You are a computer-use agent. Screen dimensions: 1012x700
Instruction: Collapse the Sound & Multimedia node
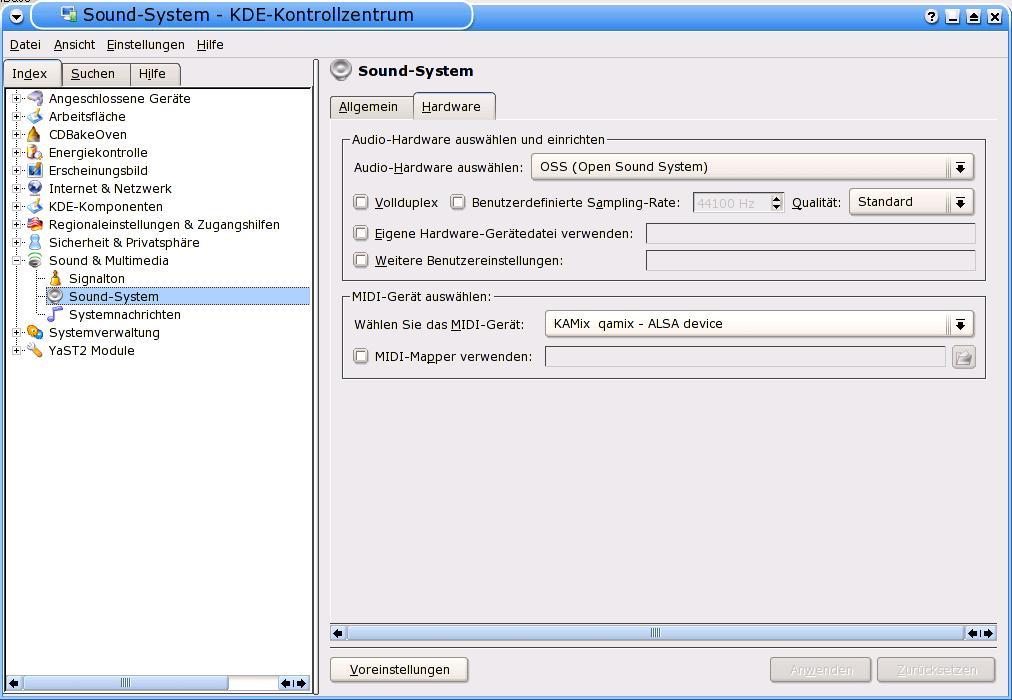16,261
